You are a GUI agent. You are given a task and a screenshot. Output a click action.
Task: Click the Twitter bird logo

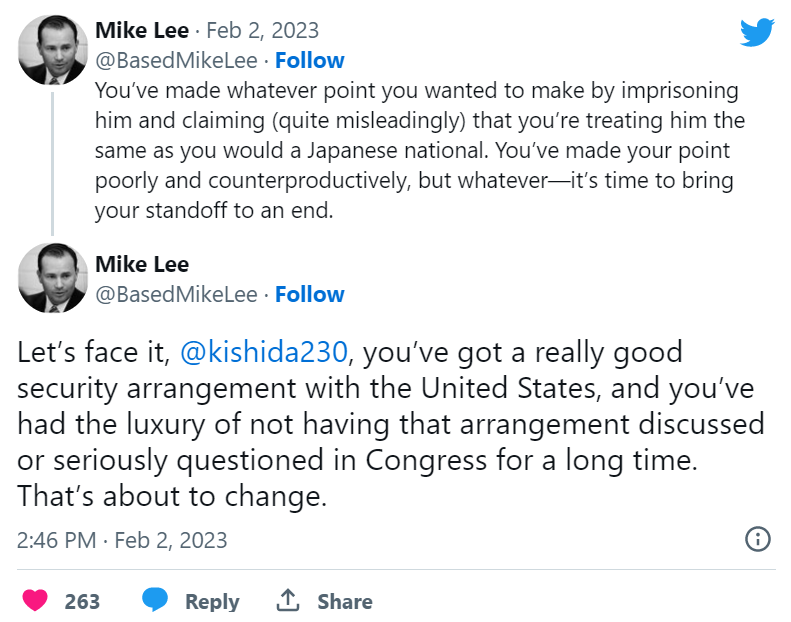[757, 32]
